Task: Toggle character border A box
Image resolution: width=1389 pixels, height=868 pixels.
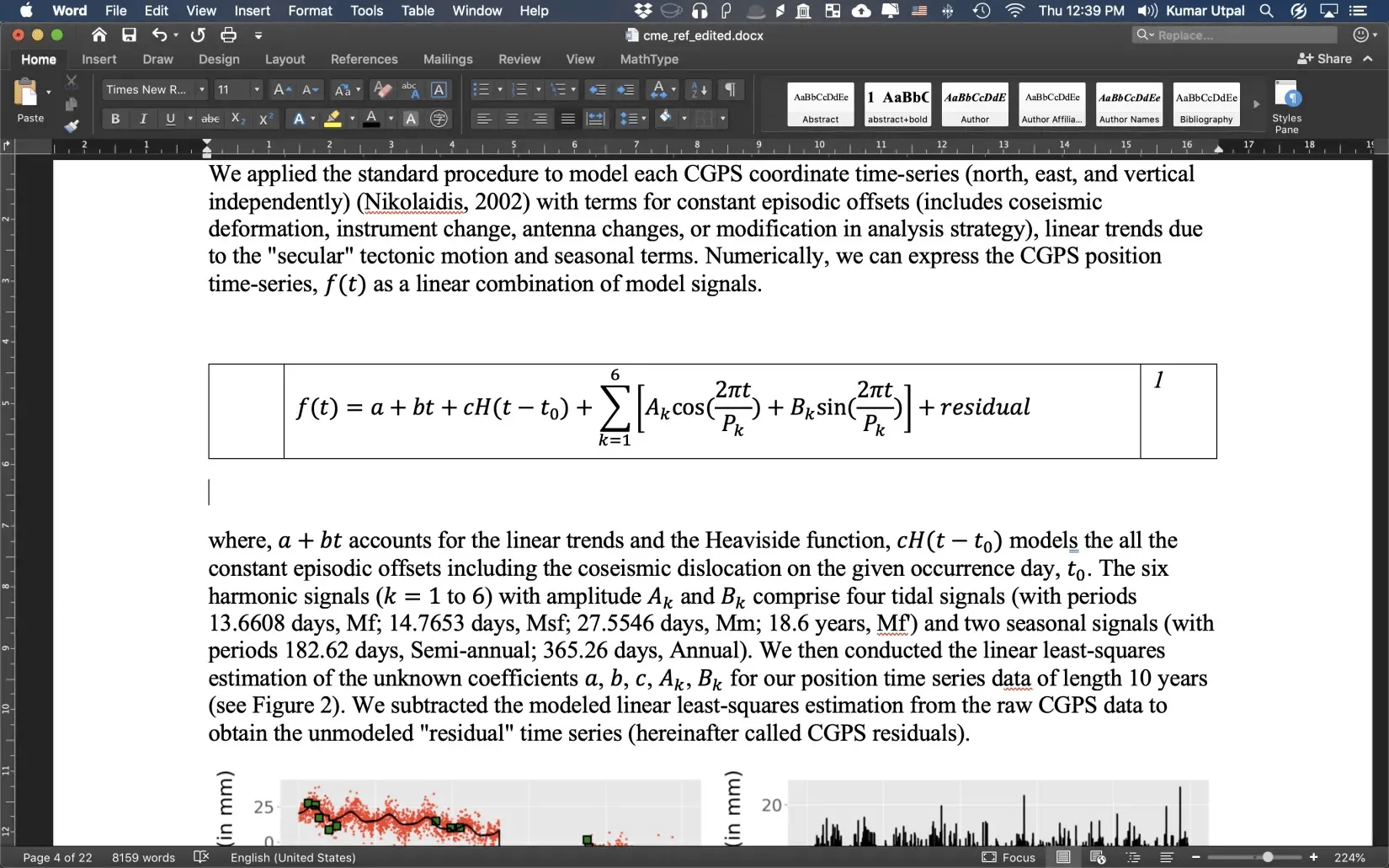Action: [x=439, y=89]
